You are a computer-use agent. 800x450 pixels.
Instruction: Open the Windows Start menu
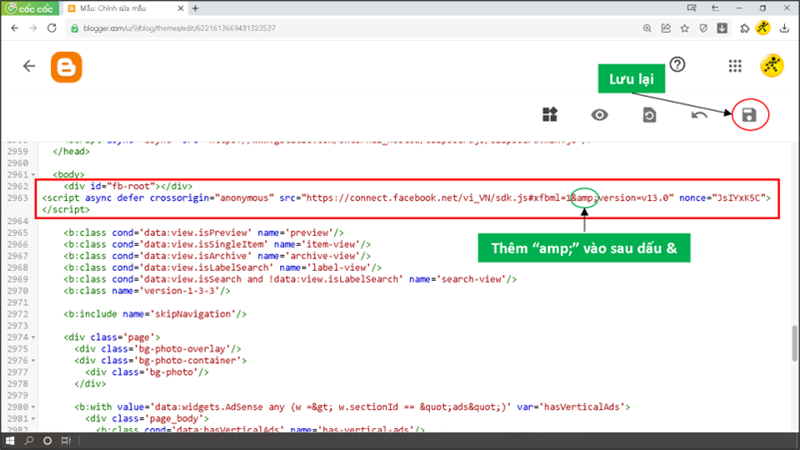click(10, 440)
